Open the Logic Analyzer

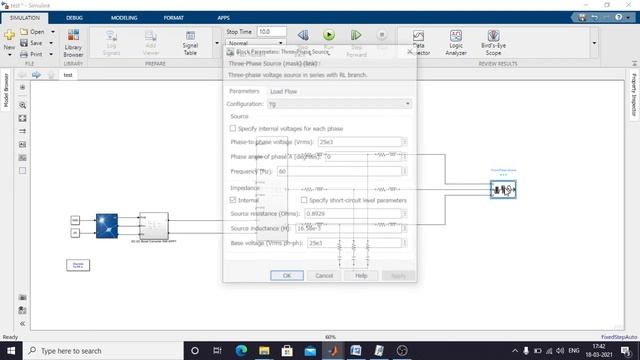(456, 43)
